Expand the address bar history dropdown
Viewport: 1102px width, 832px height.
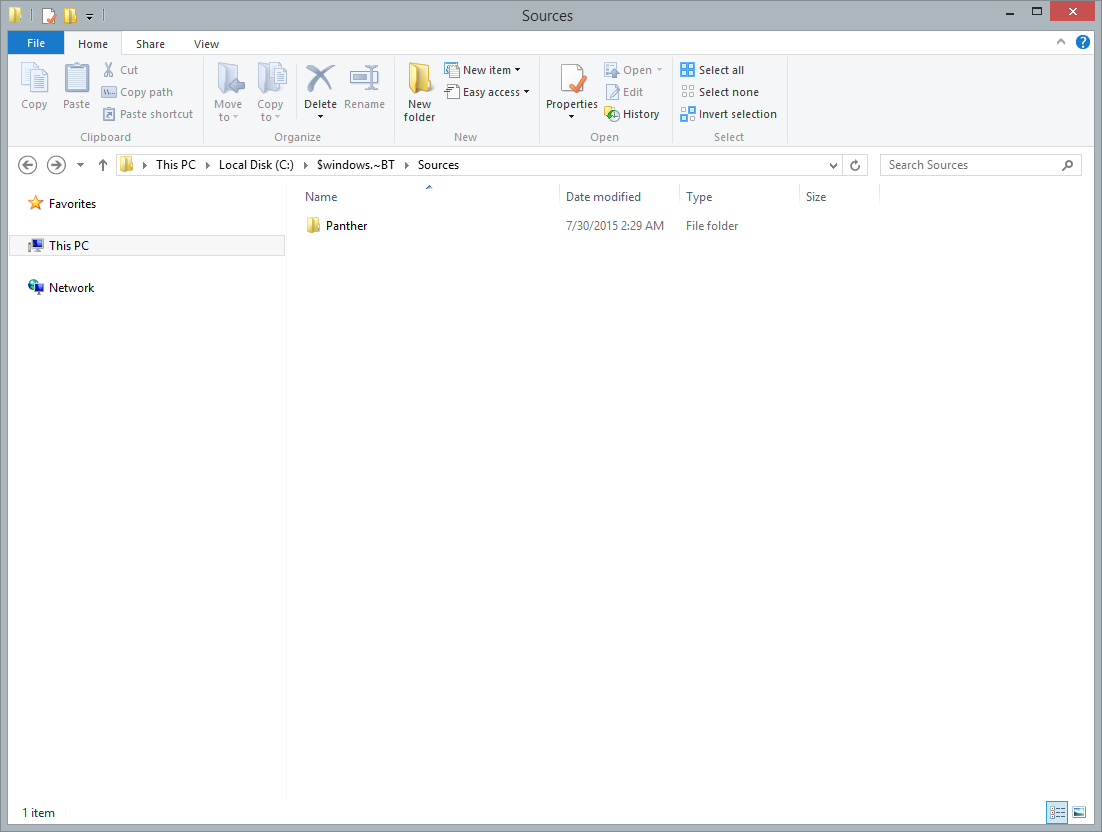click(x=834, y=165)
